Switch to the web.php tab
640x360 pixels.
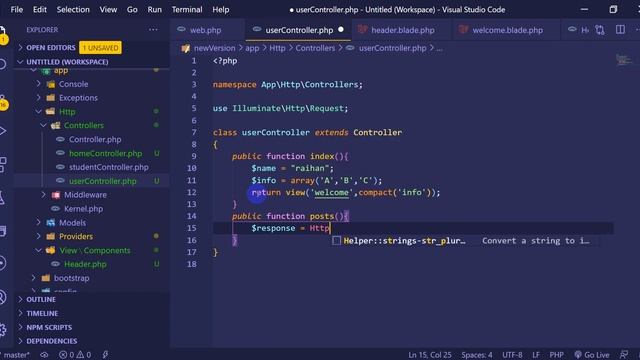(207, 30)
